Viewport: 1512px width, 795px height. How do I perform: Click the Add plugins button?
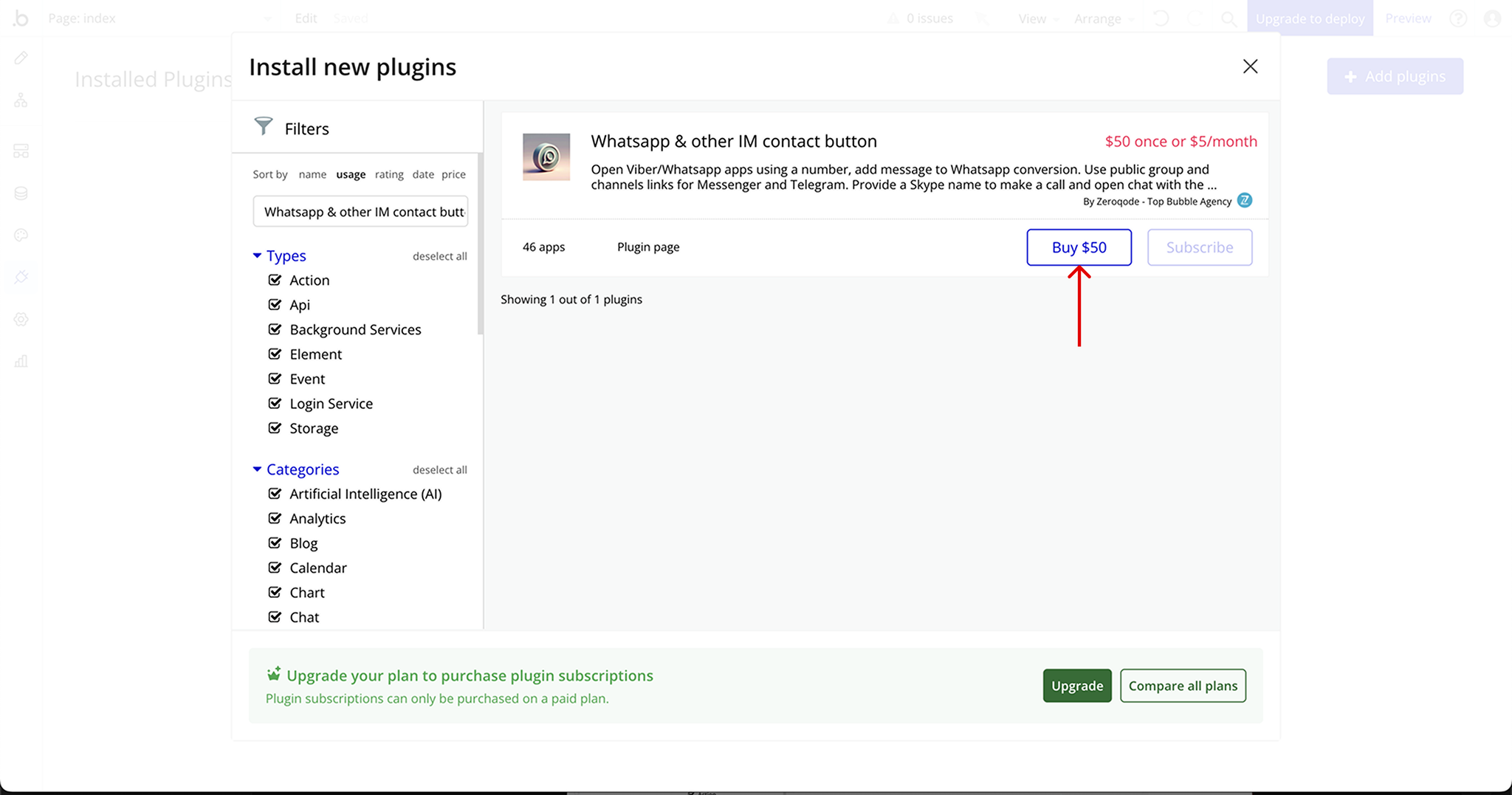pyautogui.click(x=1395, y=76)
